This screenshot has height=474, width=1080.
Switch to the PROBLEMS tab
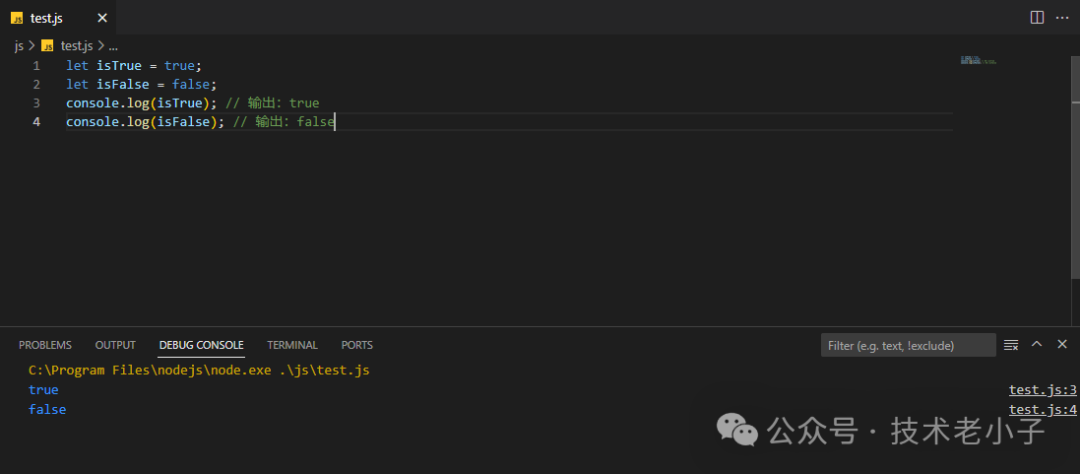[x=45, y=345]
